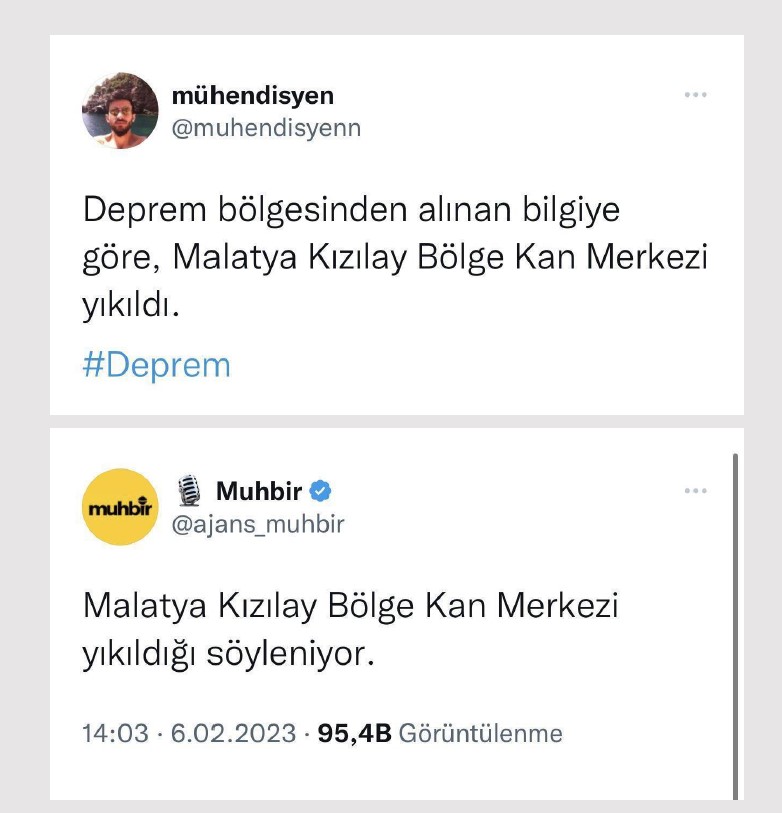The width and height of the screenshot is (782, 813).
Task: Click the Muhbir yellow logo avatar
Action: click(120, 506)
